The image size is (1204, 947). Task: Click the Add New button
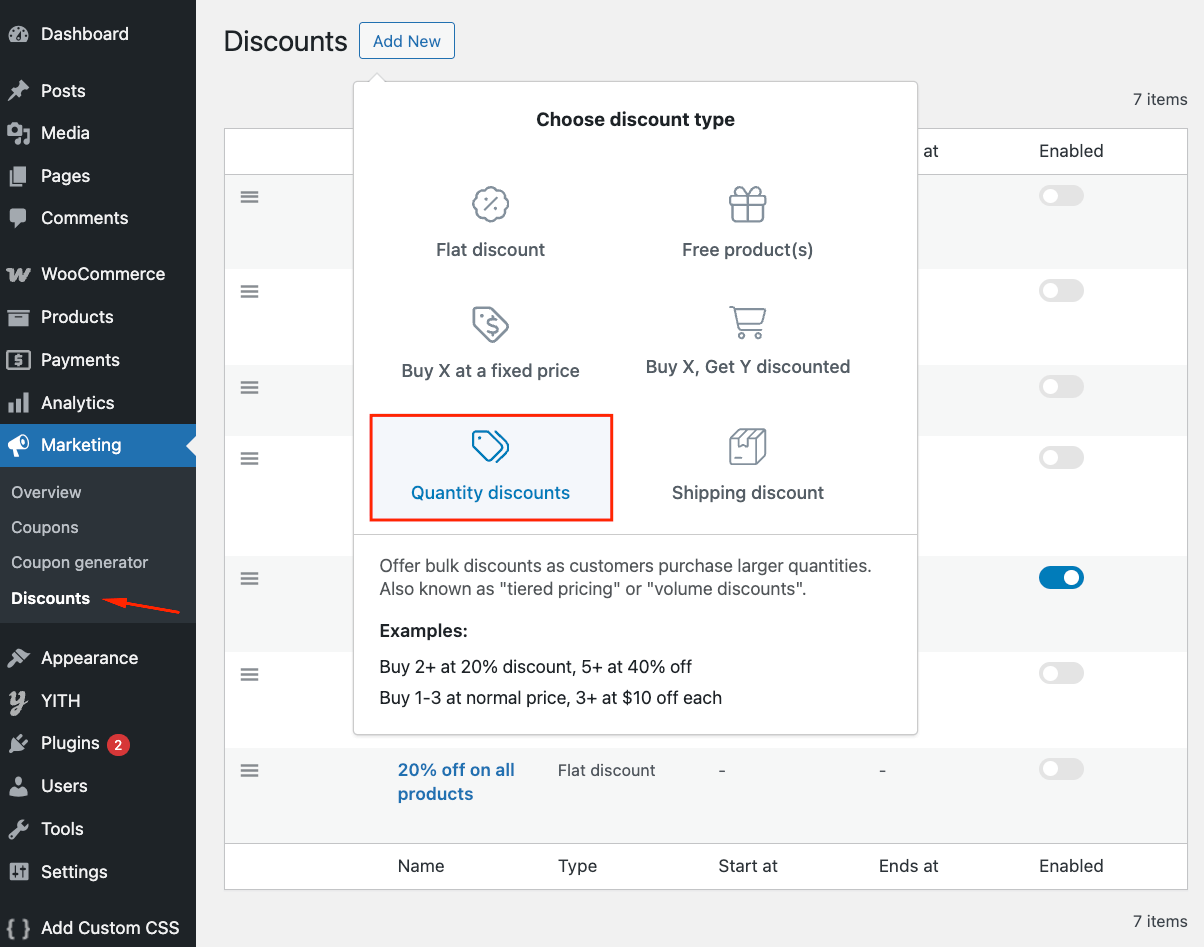point(406,41)
